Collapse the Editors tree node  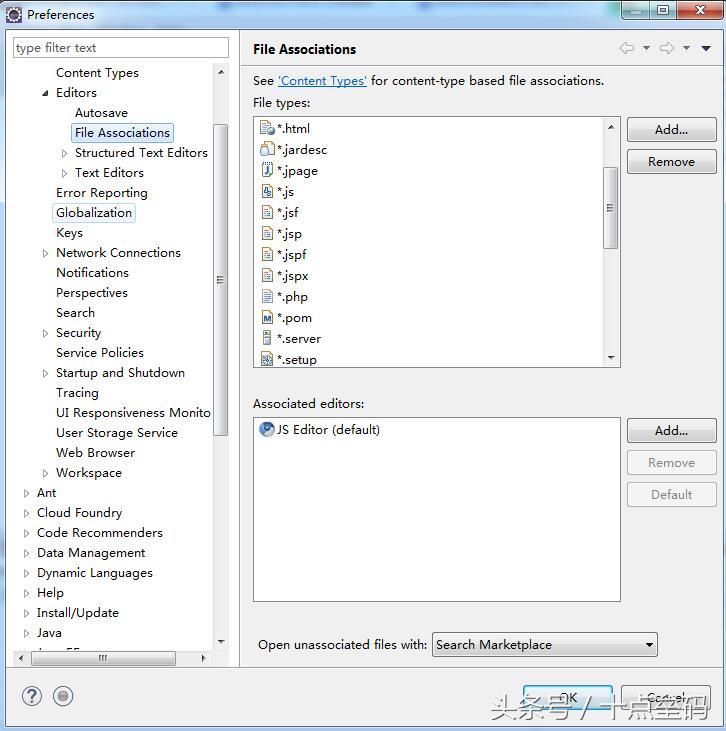tap(45, 93)
